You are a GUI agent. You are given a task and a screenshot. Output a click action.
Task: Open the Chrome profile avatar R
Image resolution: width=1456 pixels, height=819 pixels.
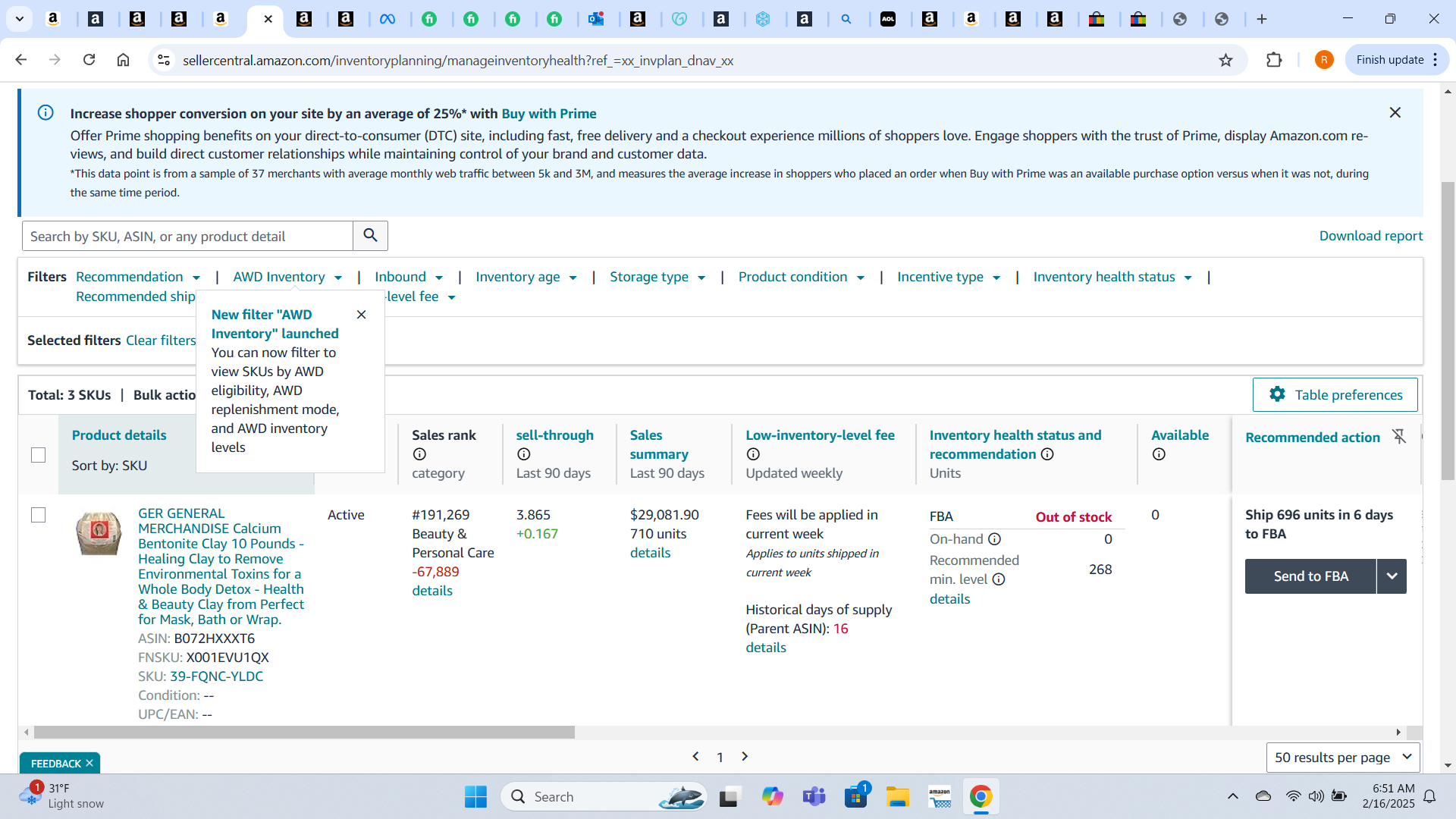(1324, 60)
